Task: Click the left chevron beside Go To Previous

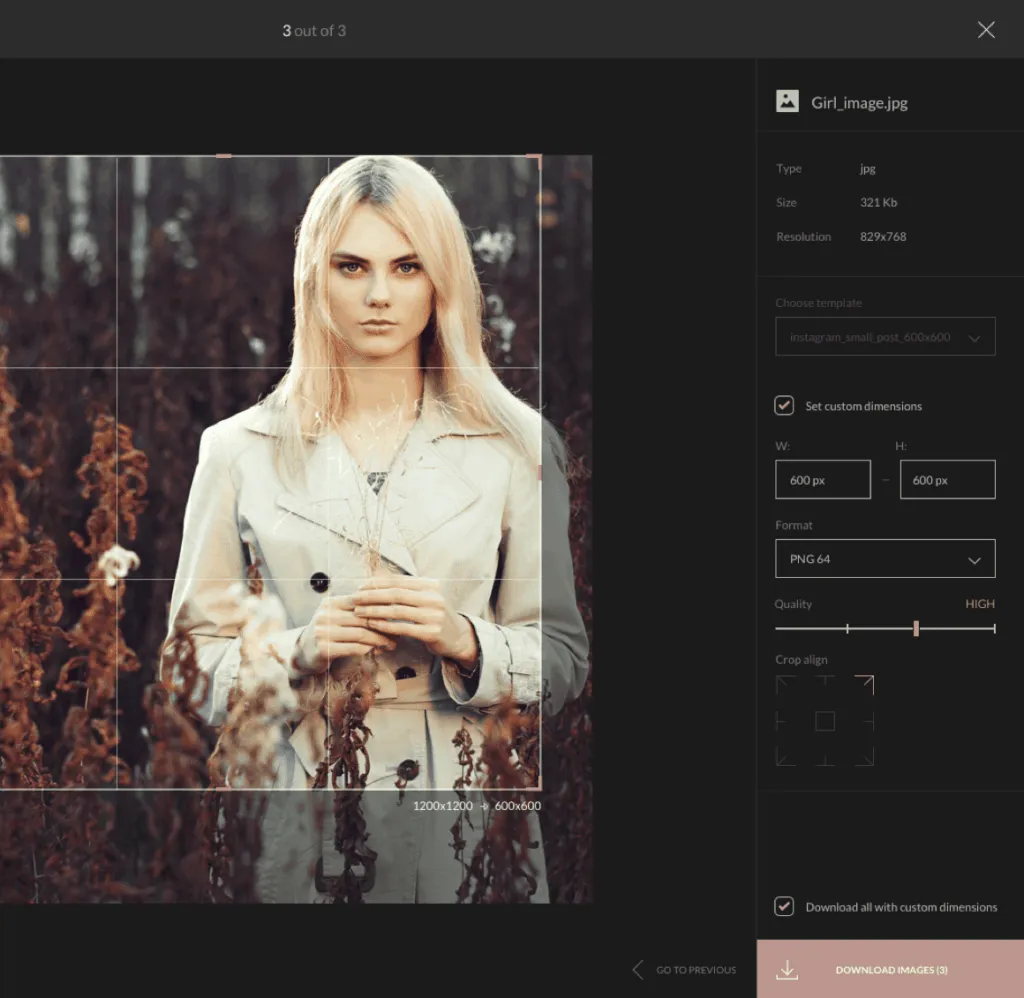Action: coord(638,969)
